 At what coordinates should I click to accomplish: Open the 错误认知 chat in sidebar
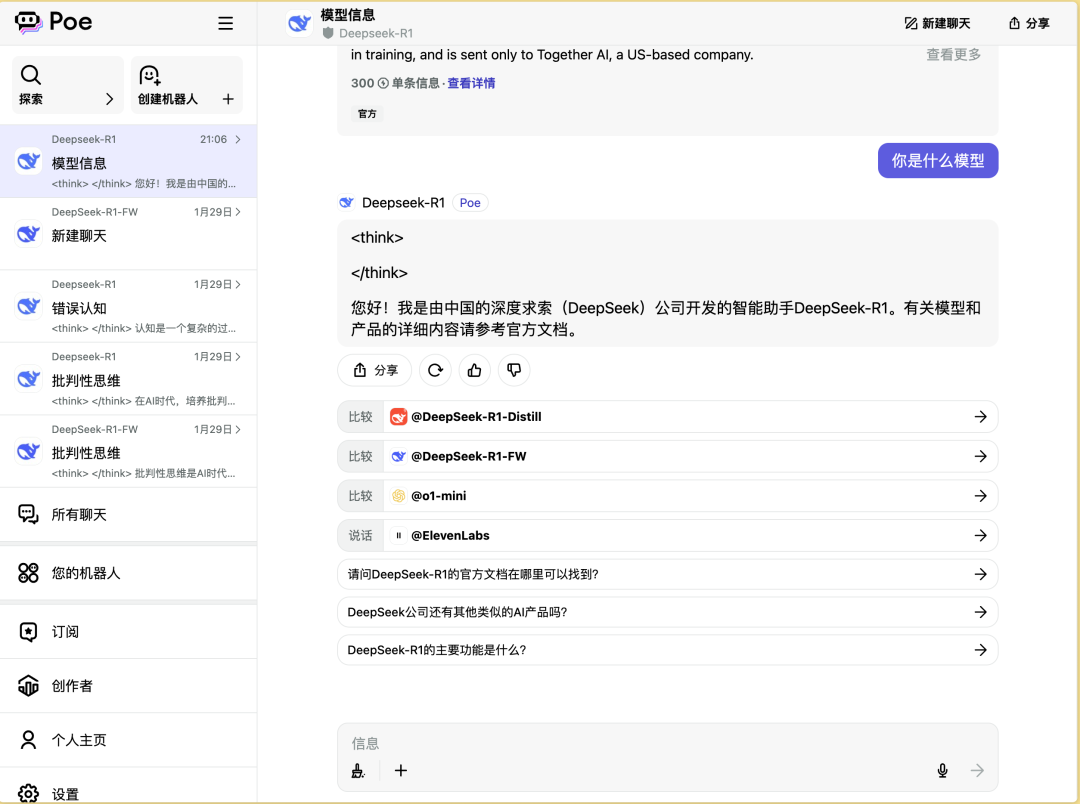coord(129,306)
